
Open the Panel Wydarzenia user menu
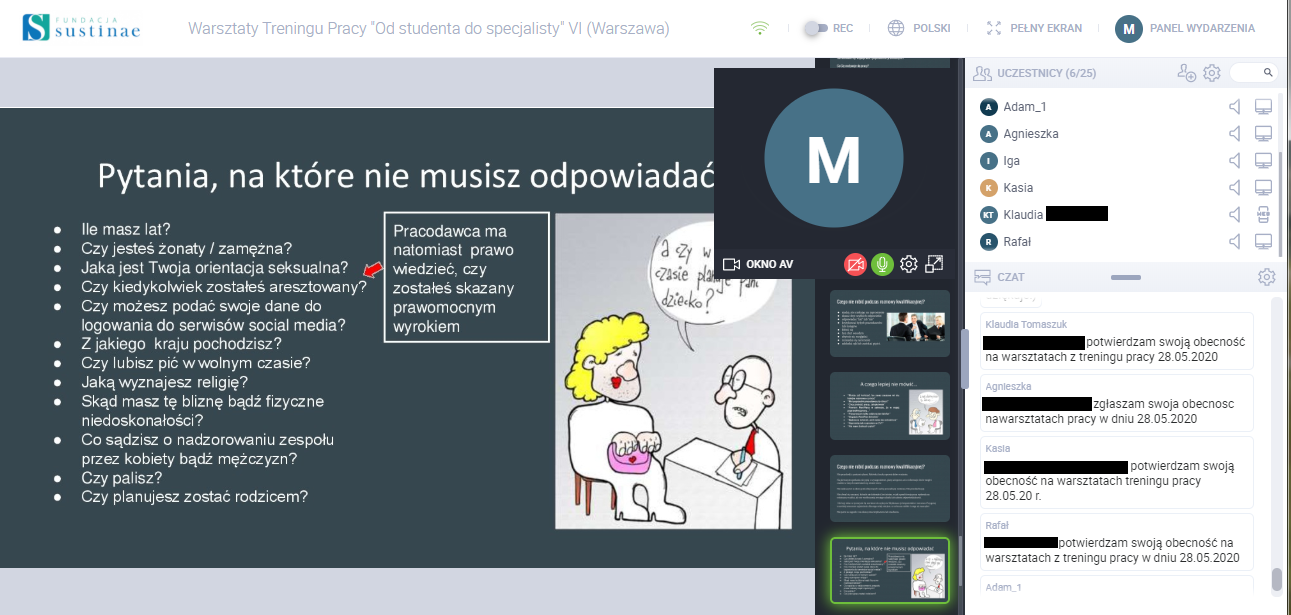(x=1186, y=29)
